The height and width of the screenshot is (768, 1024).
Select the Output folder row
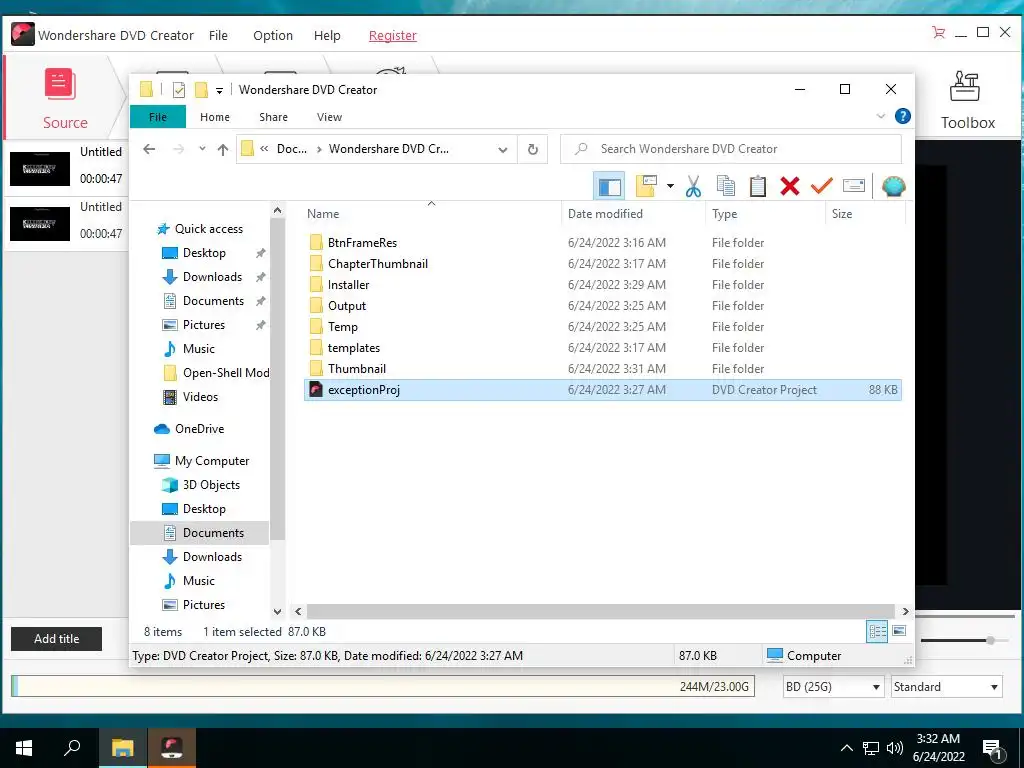pyautogui.click(x=603, y=306)
